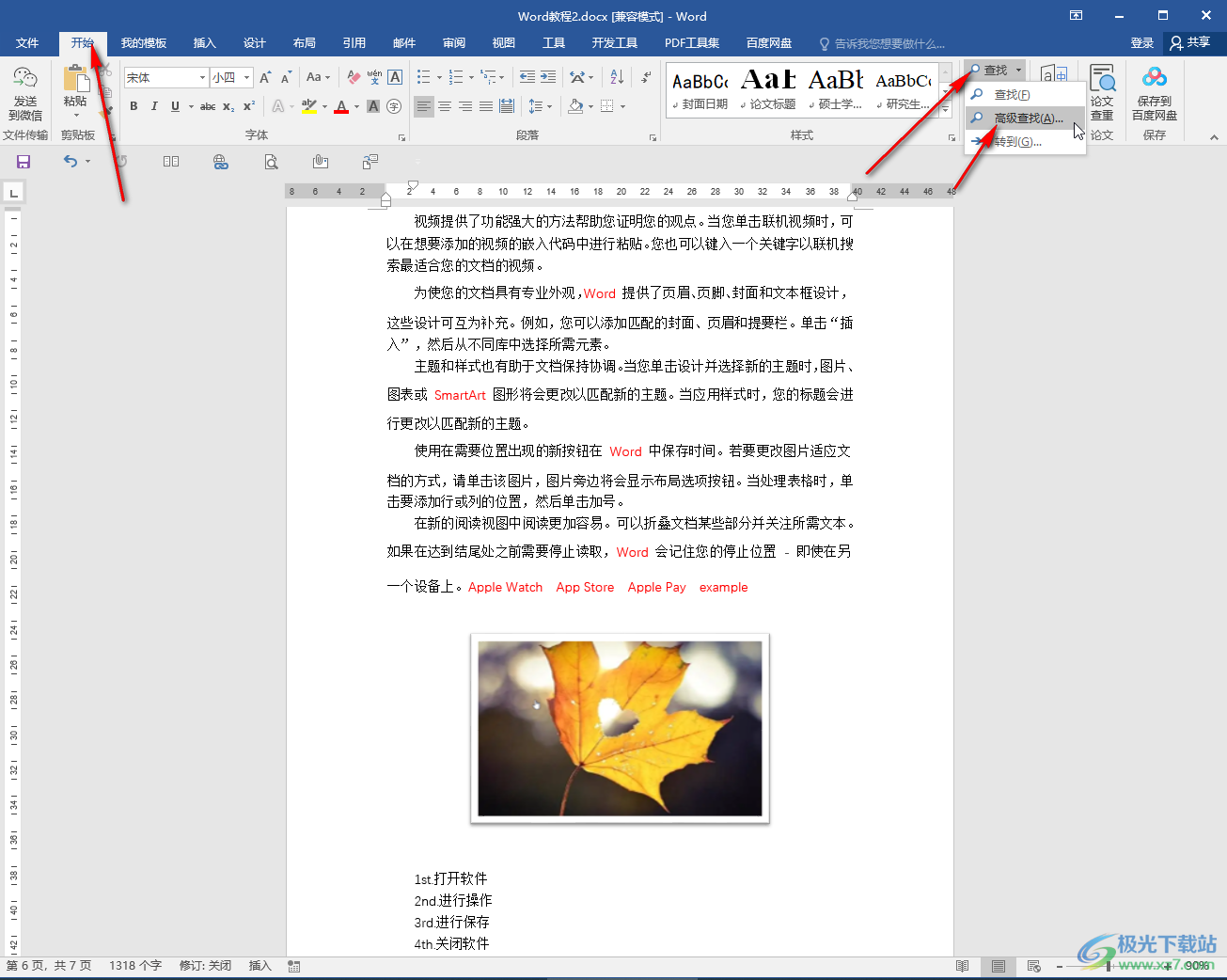Apply the 封面日期 style

point(700,90)
